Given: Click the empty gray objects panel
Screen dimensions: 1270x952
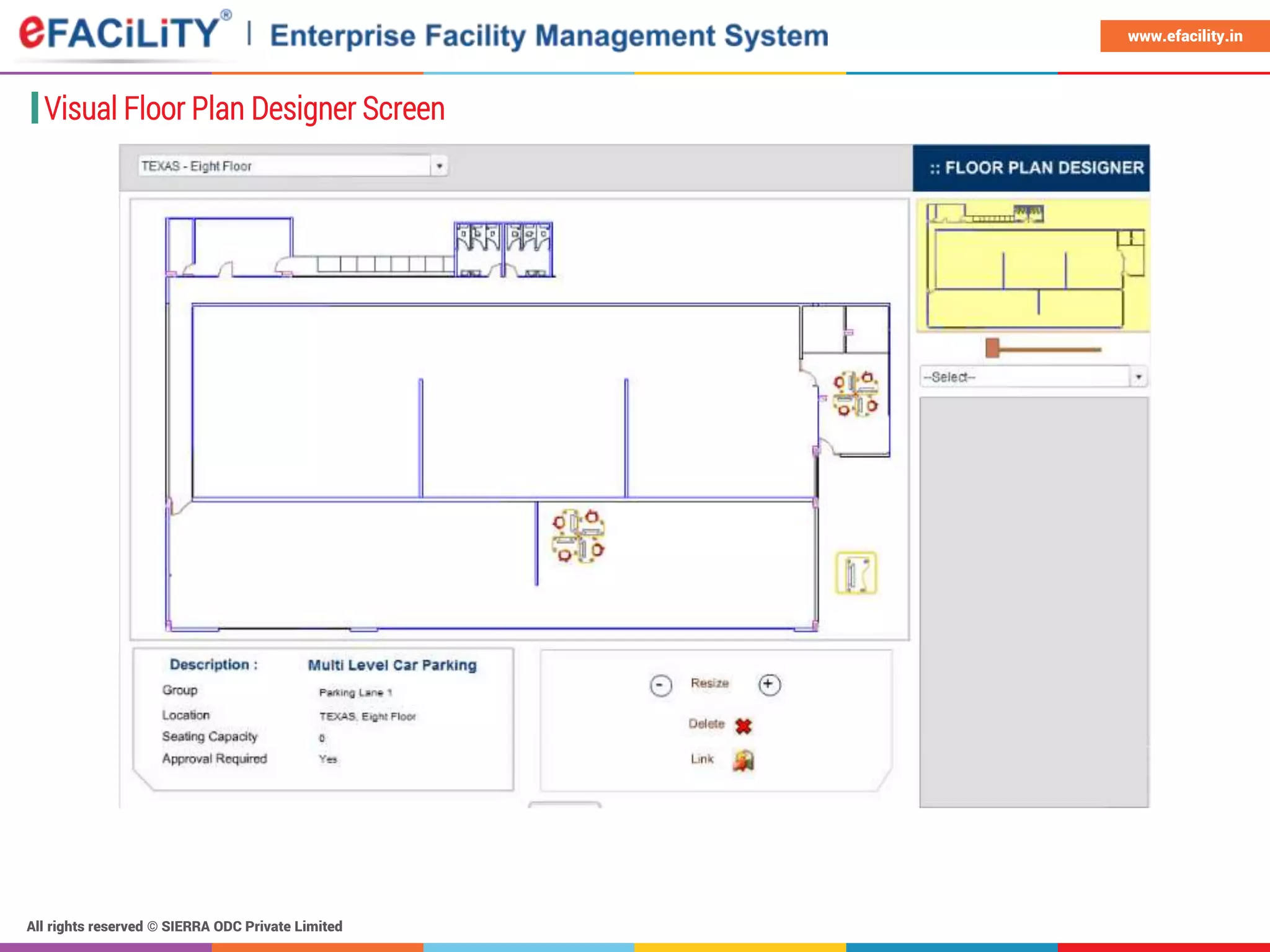Looking at the screenshot, I should pos(1034,601).
